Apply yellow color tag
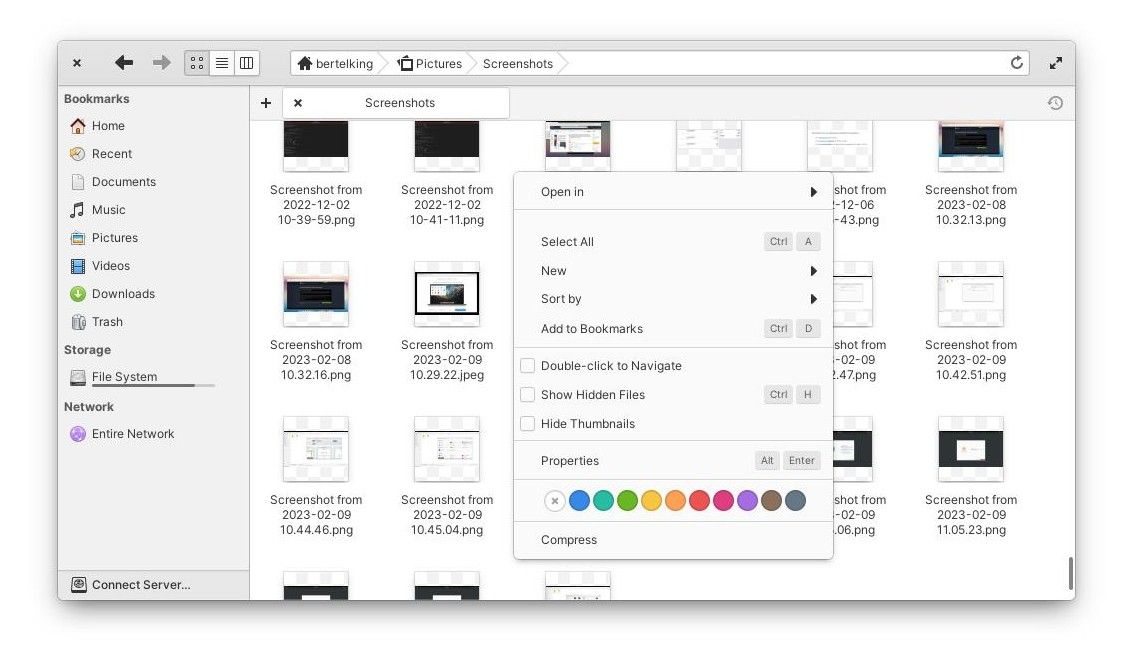1134x650 pixels. point(651,500)
